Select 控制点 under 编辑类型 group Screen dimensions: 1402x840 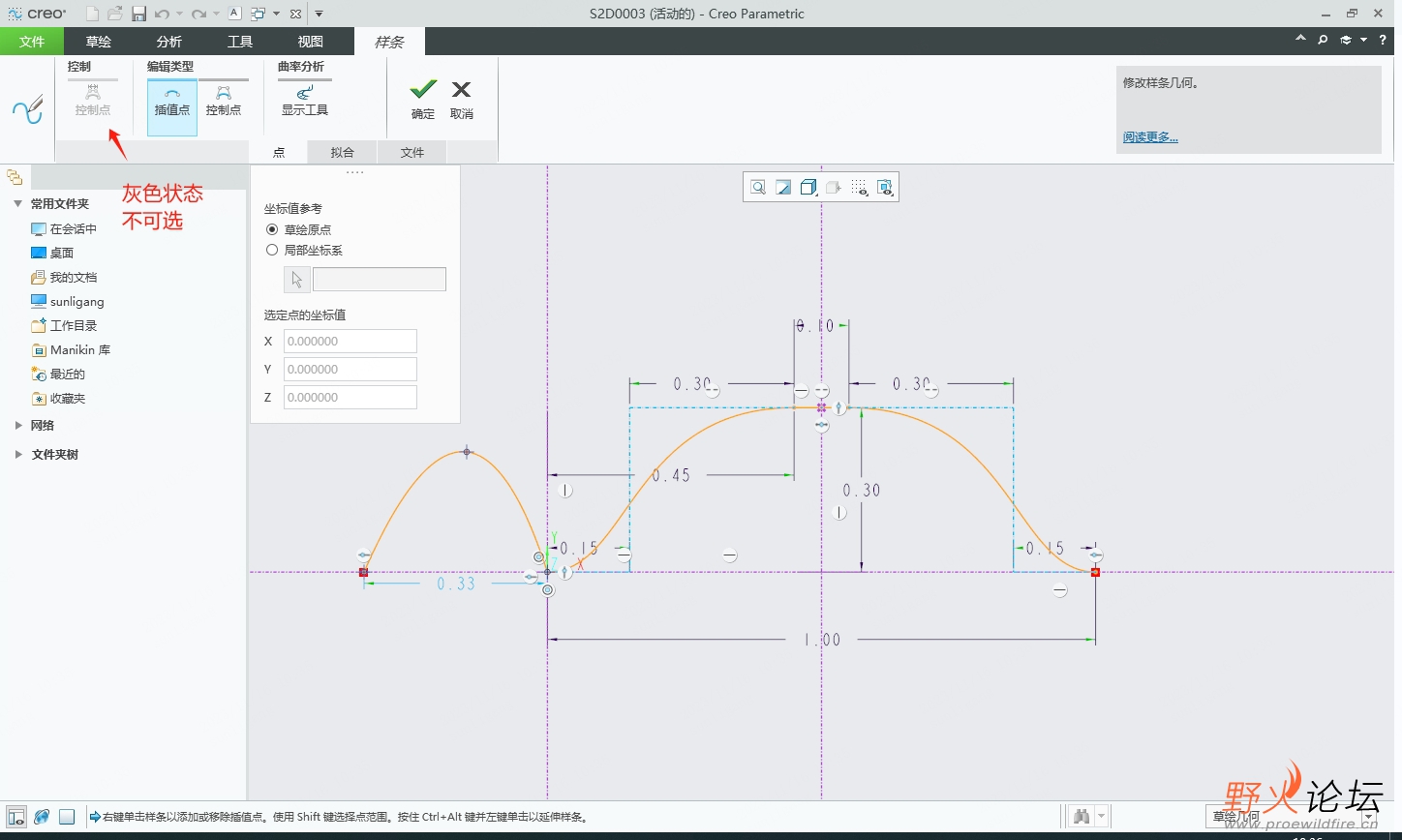tap(224, 100)
